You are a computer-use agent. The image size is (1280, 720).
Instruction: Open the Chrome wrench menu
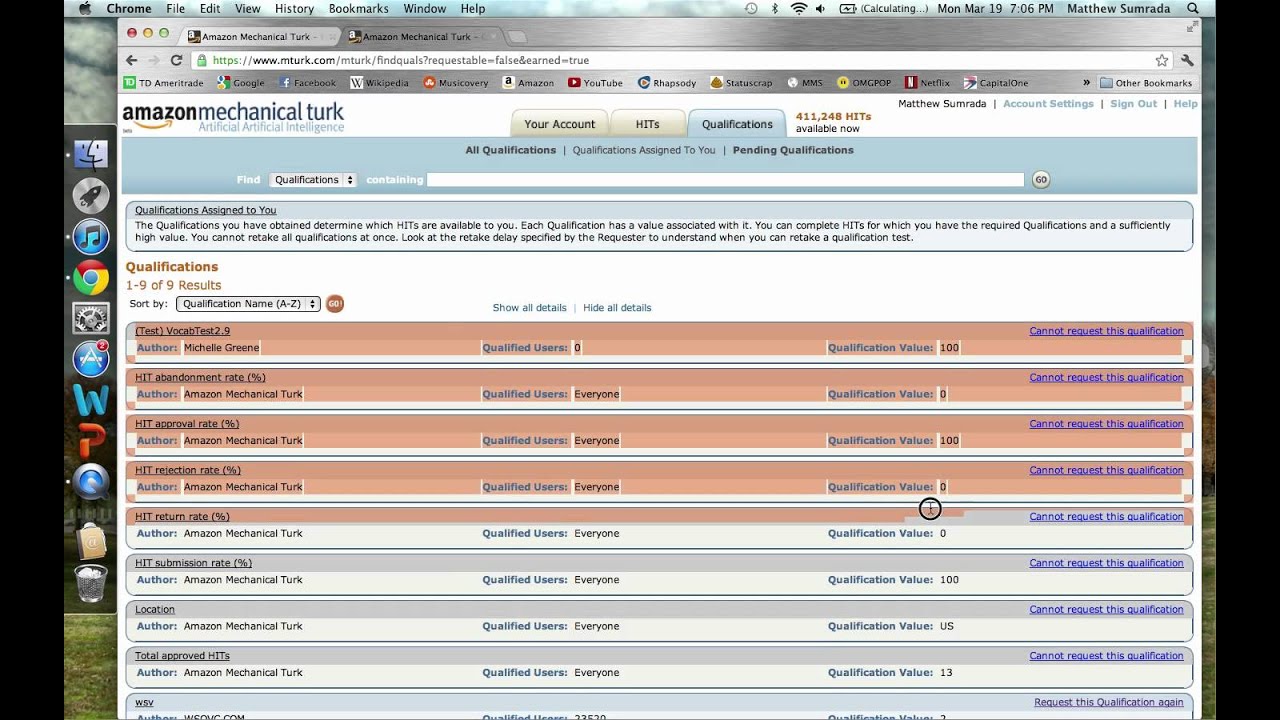point(1187,60)
